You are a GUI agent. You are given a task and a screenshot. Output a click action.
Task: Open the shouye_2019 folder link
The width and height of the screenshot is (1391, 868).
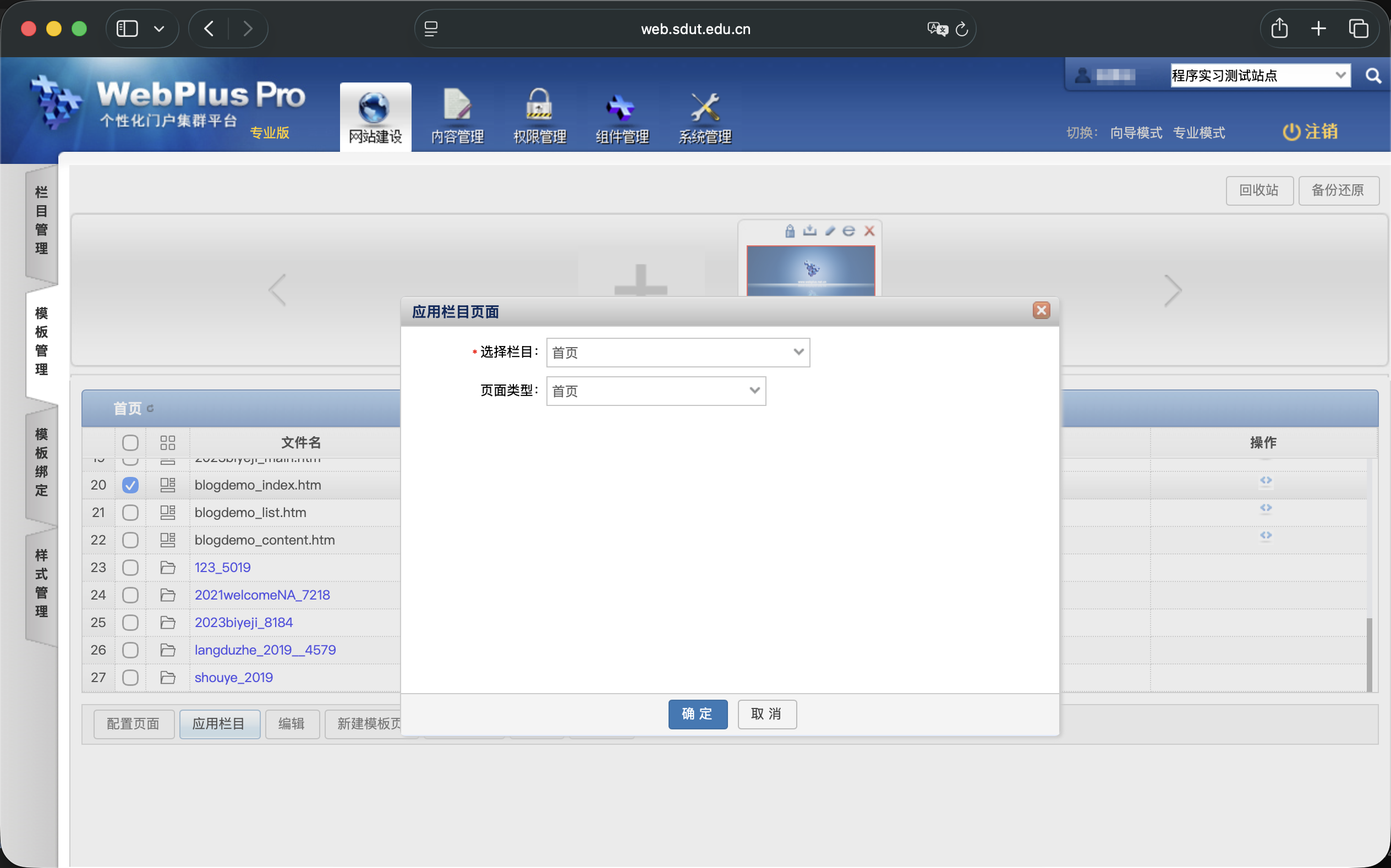coord(233,677)
